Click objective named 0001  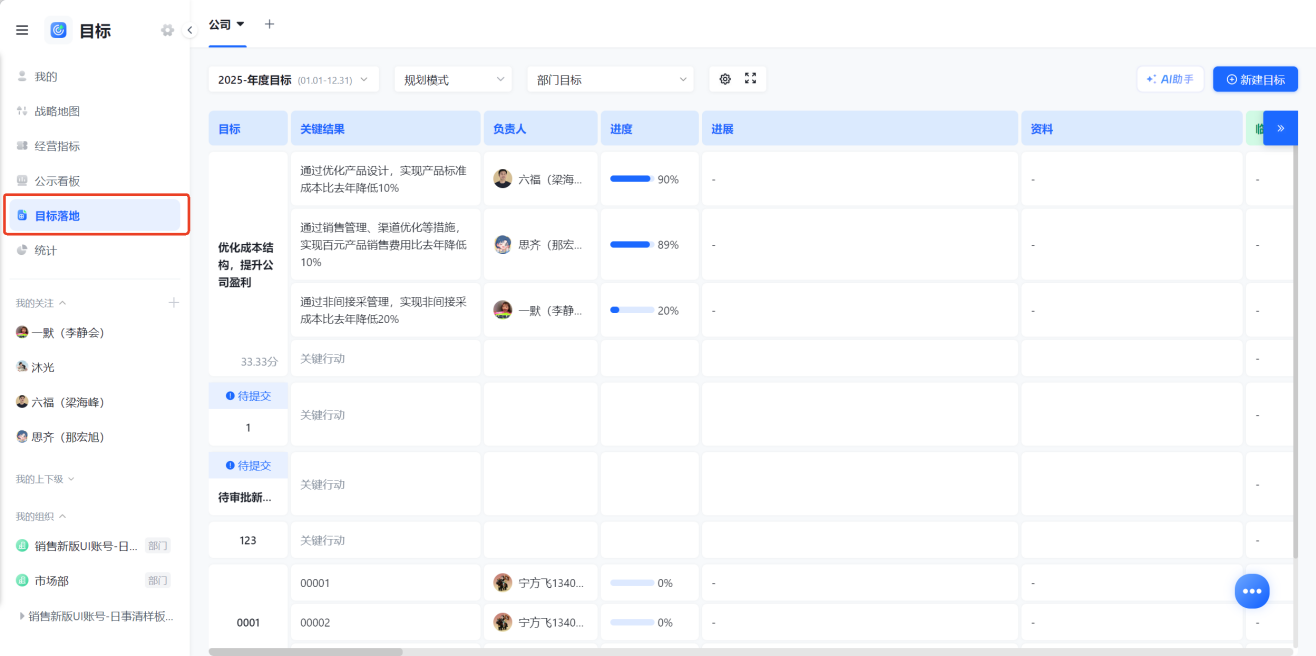(248, 622)
